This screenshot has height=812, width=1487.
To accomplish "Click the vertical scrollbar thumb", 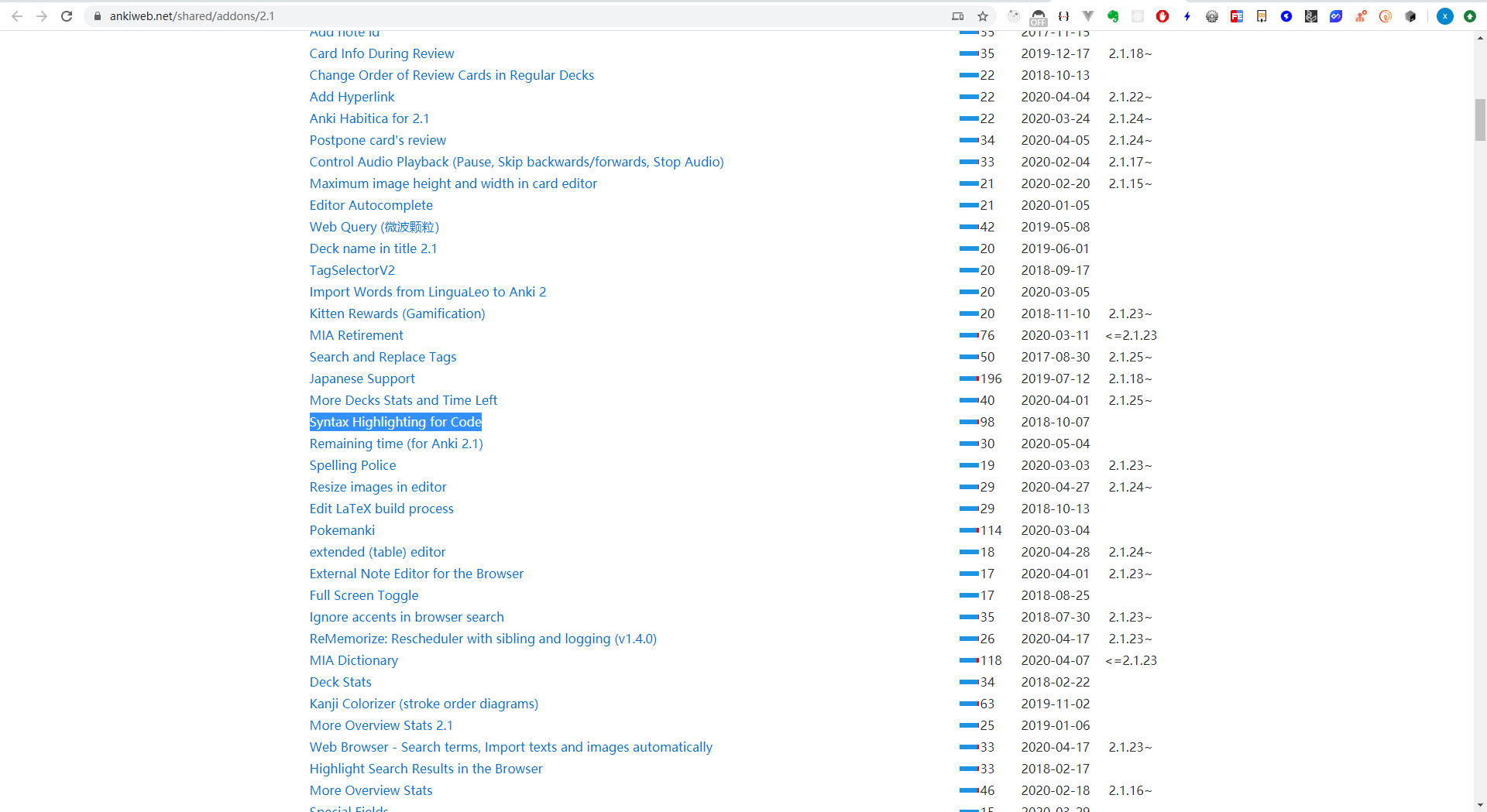I will coord(1480,120).
